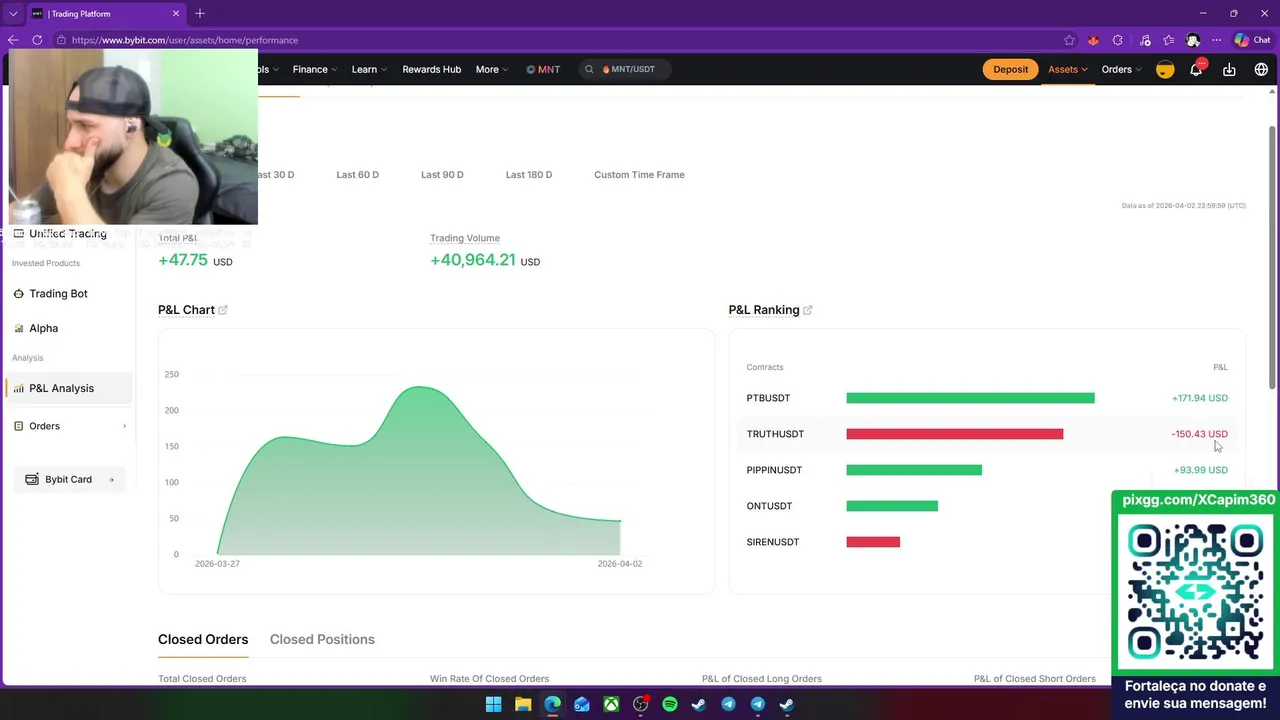Expand the Learn menu
1280x720 pixels.
(369, 69)
